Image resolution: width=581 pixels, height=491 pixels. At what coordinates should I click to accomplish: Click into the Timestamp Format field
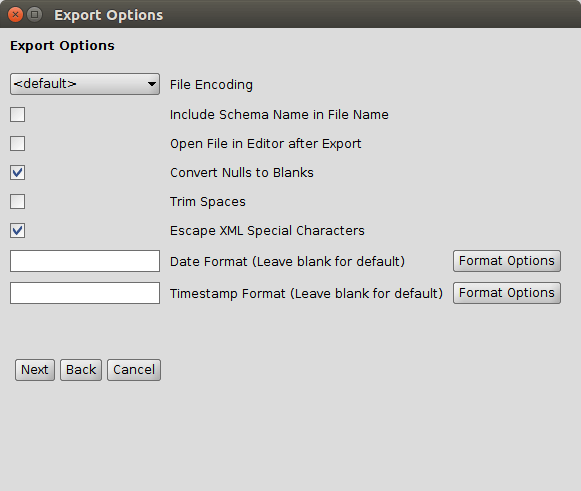pyautogui.click(x=85, y=293)
